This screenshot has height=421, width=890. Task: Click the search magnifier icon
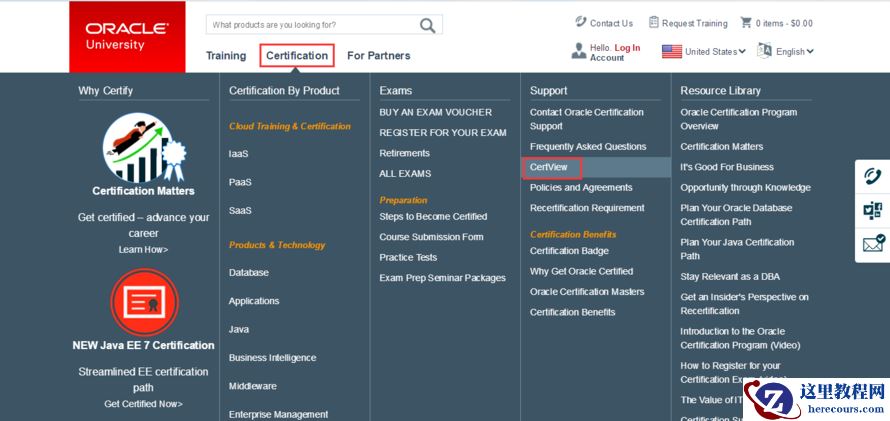(x=428, y=25)
